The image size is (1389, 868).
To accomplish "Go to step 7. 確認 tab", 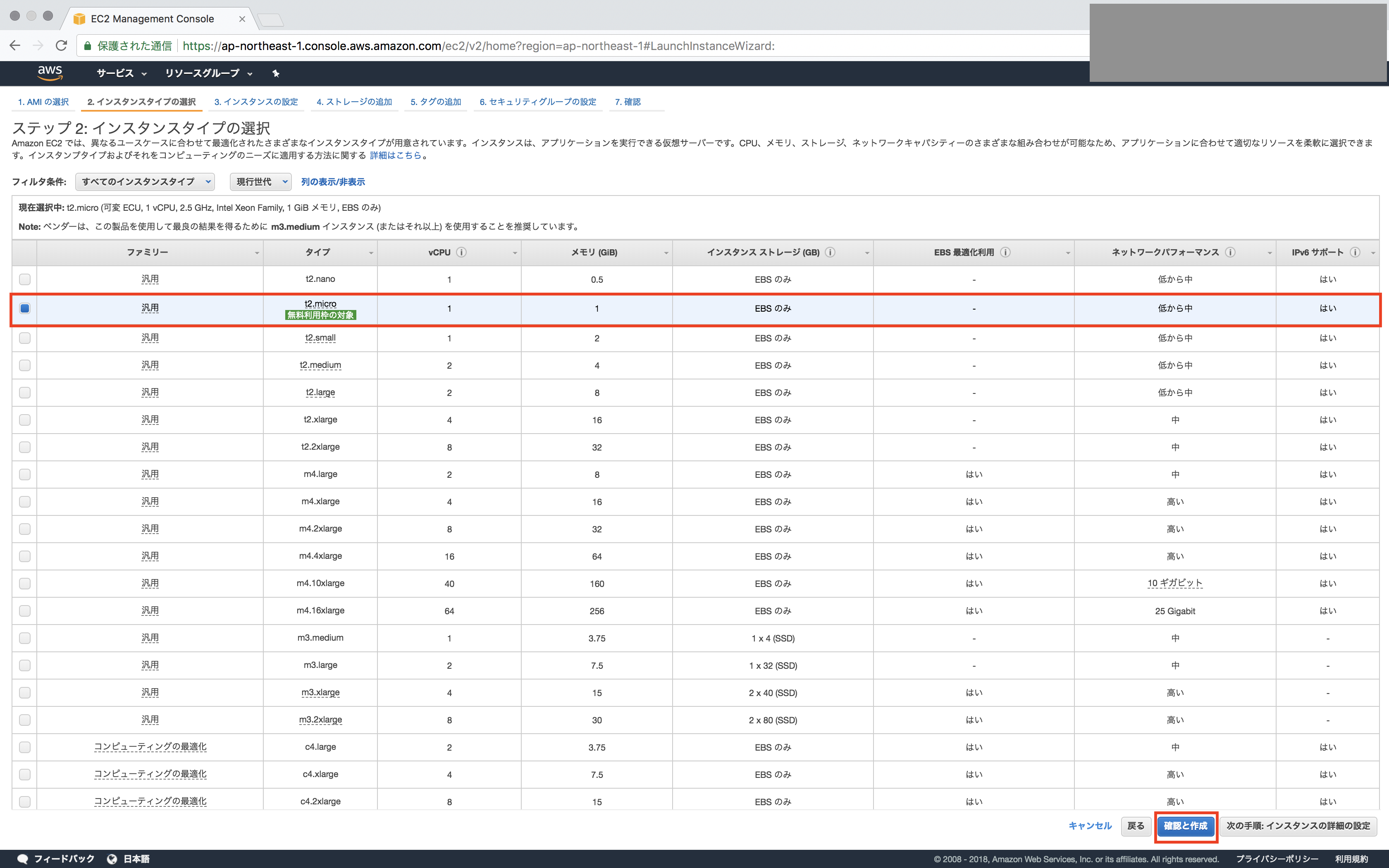I will (628, 102).
